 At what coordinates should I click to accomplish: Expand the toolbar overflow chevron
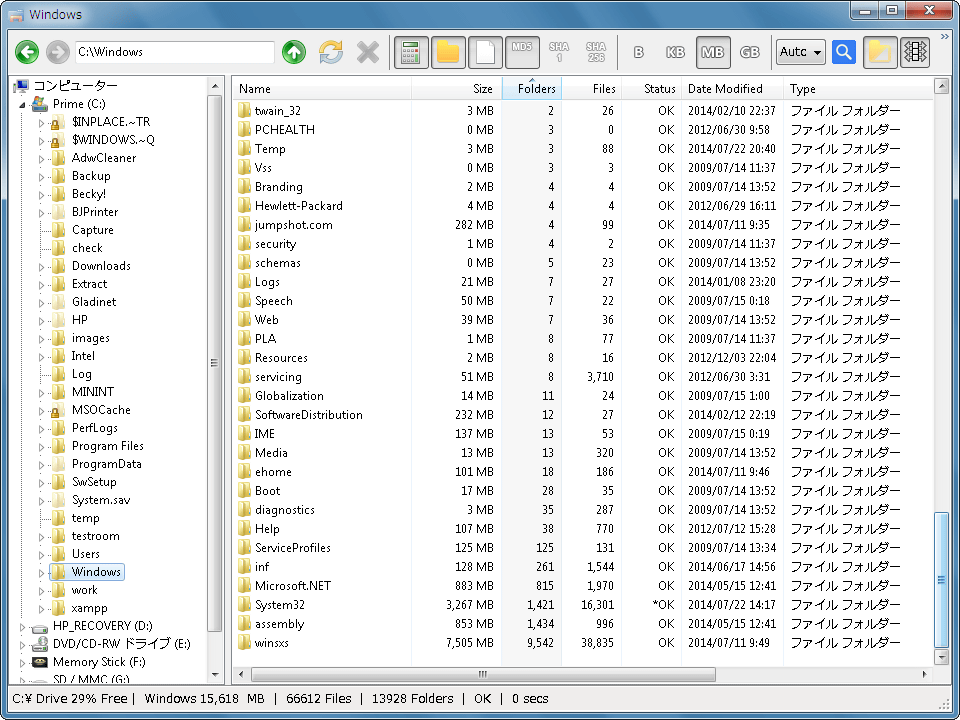(944, 37)
